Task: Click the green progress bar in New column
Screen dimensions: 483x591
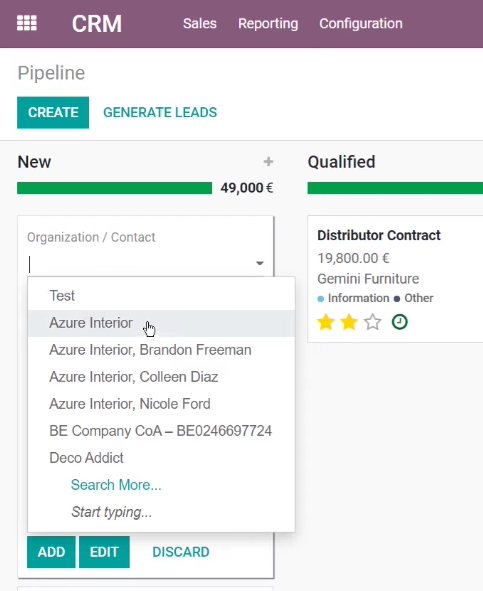Action: click(114, 188)
